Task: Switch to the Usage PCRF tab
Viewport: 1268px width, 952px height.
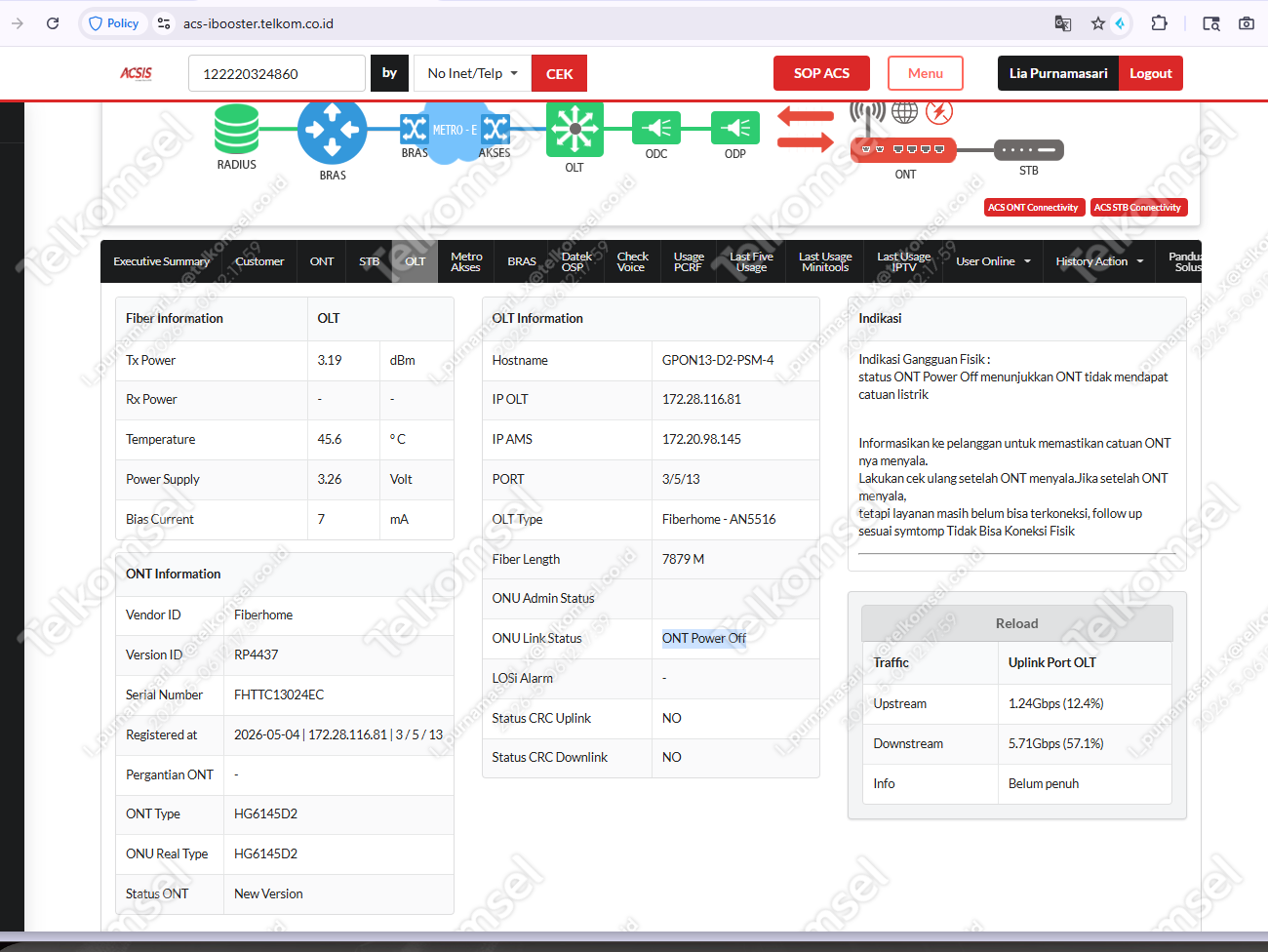Action: [689, 261]
